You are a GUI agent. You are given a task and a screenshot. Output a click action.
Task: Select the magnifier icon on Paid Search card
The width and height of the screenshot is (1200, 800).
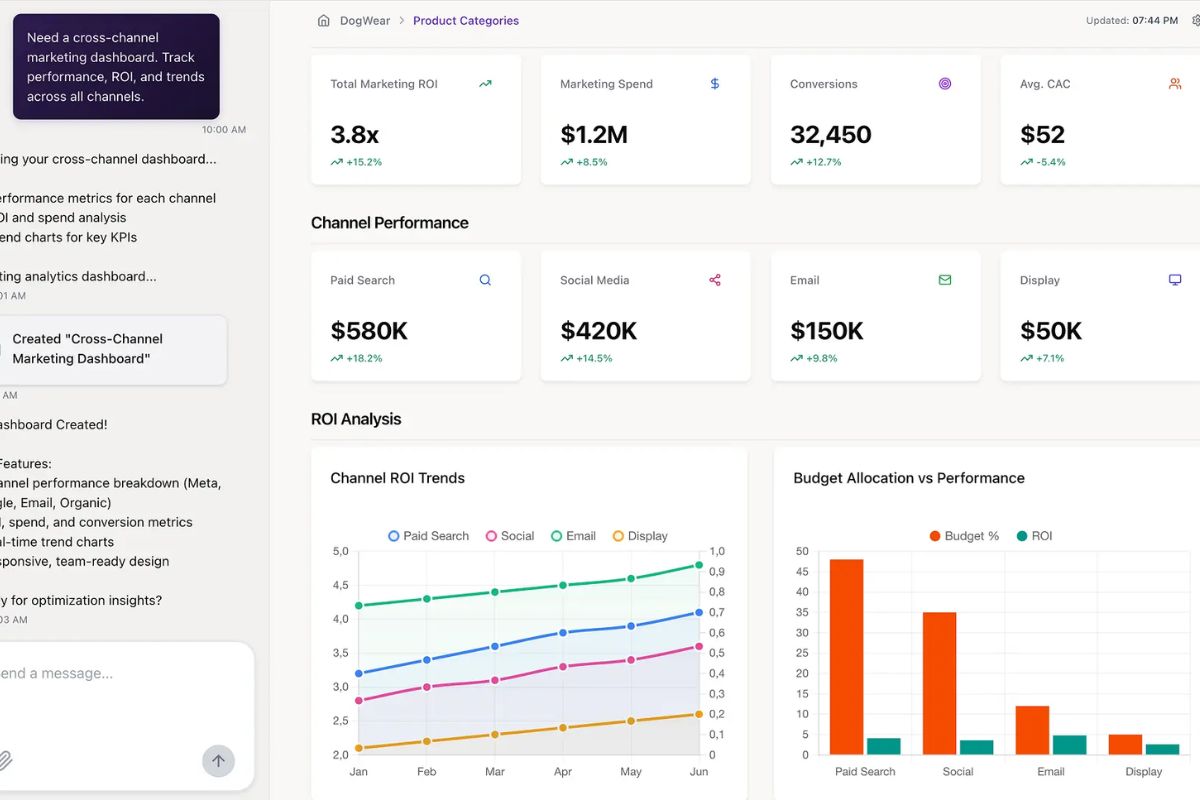485,280
